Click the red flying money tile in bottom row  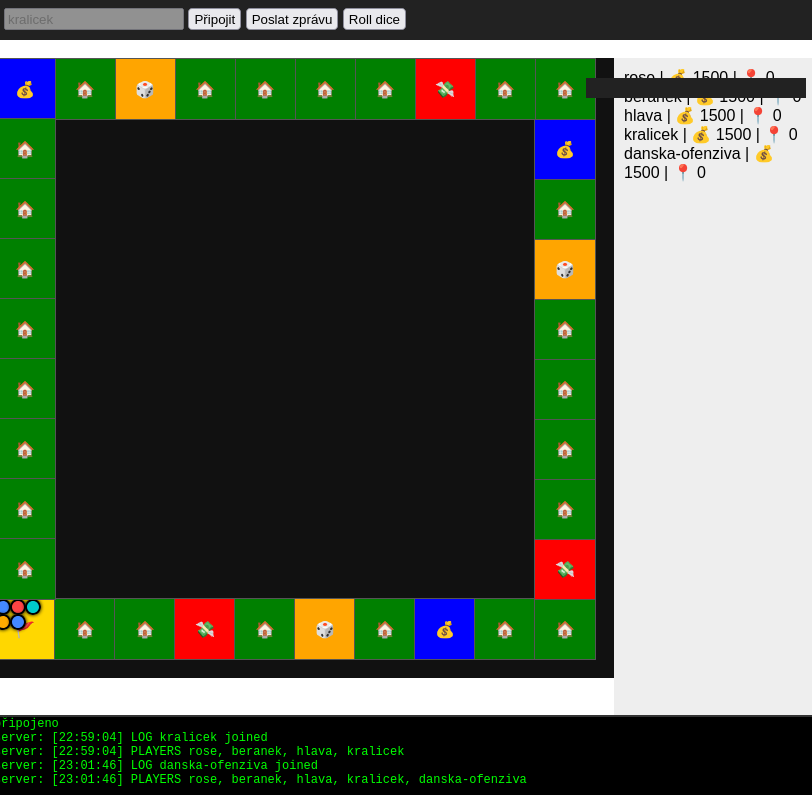205,629
